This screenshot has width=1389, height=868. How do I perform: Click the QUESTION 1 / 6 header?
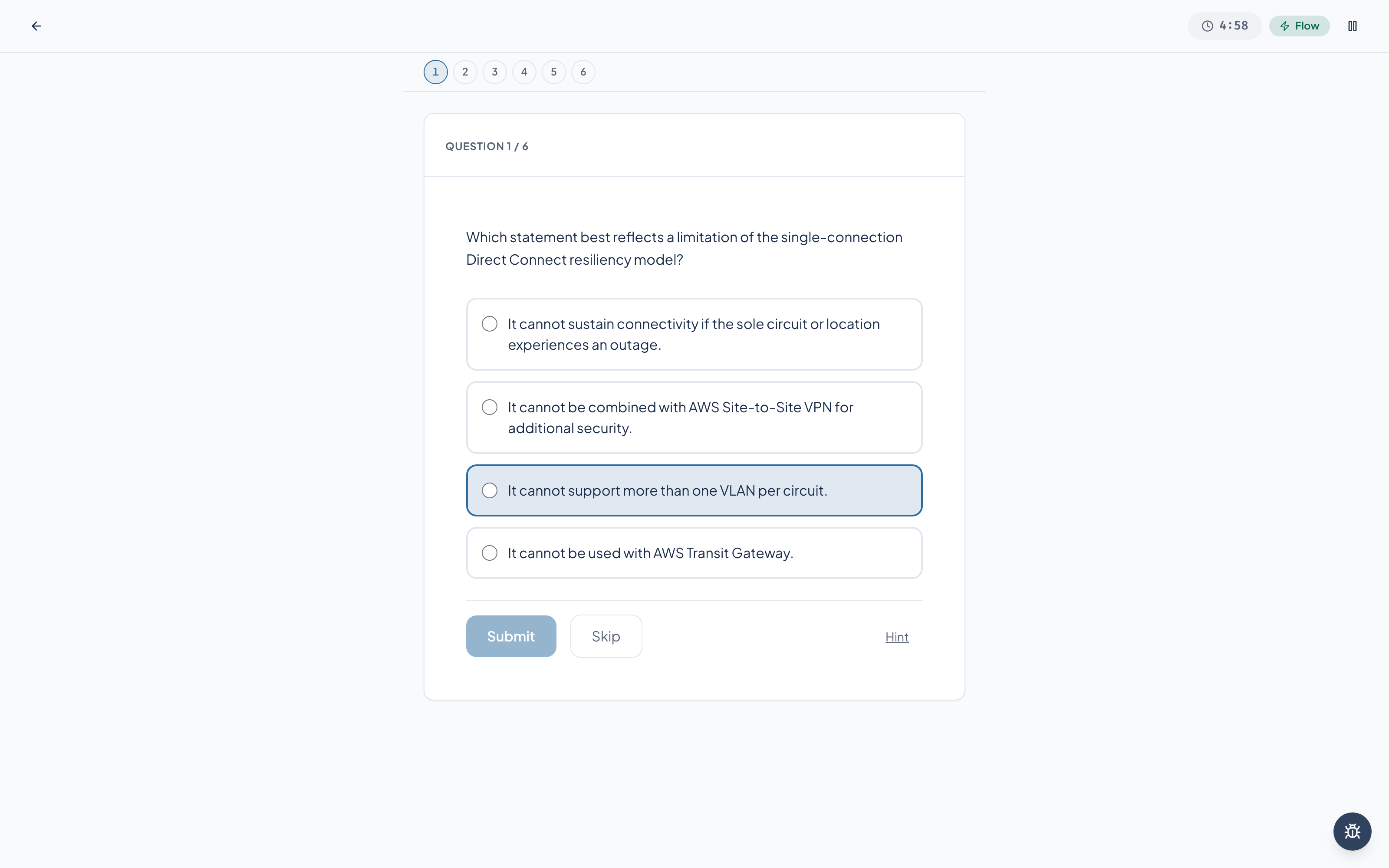487,146
